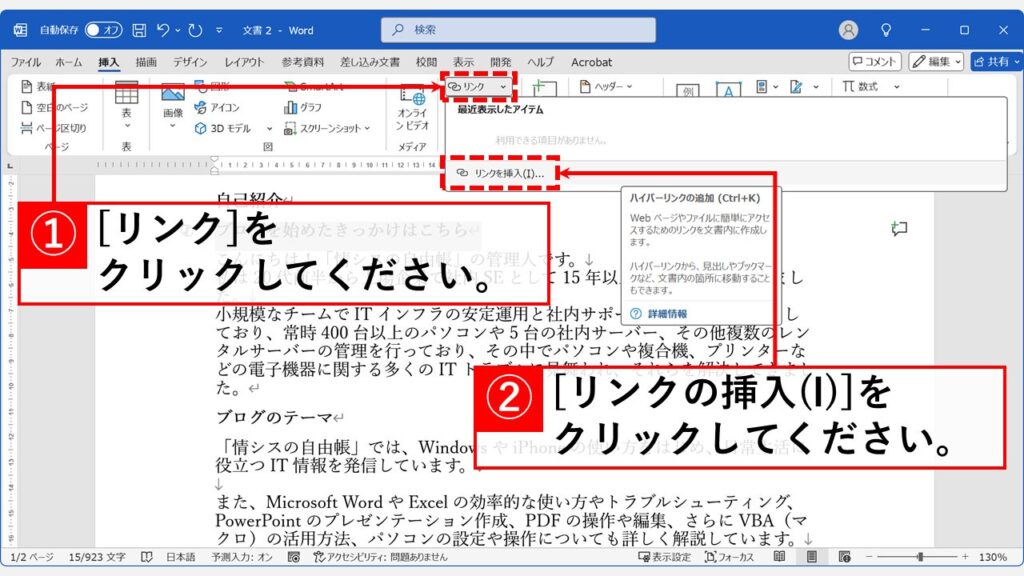Open the レイアウト tab
Screen dimensions: 1024x576
[x=244, y=62]
